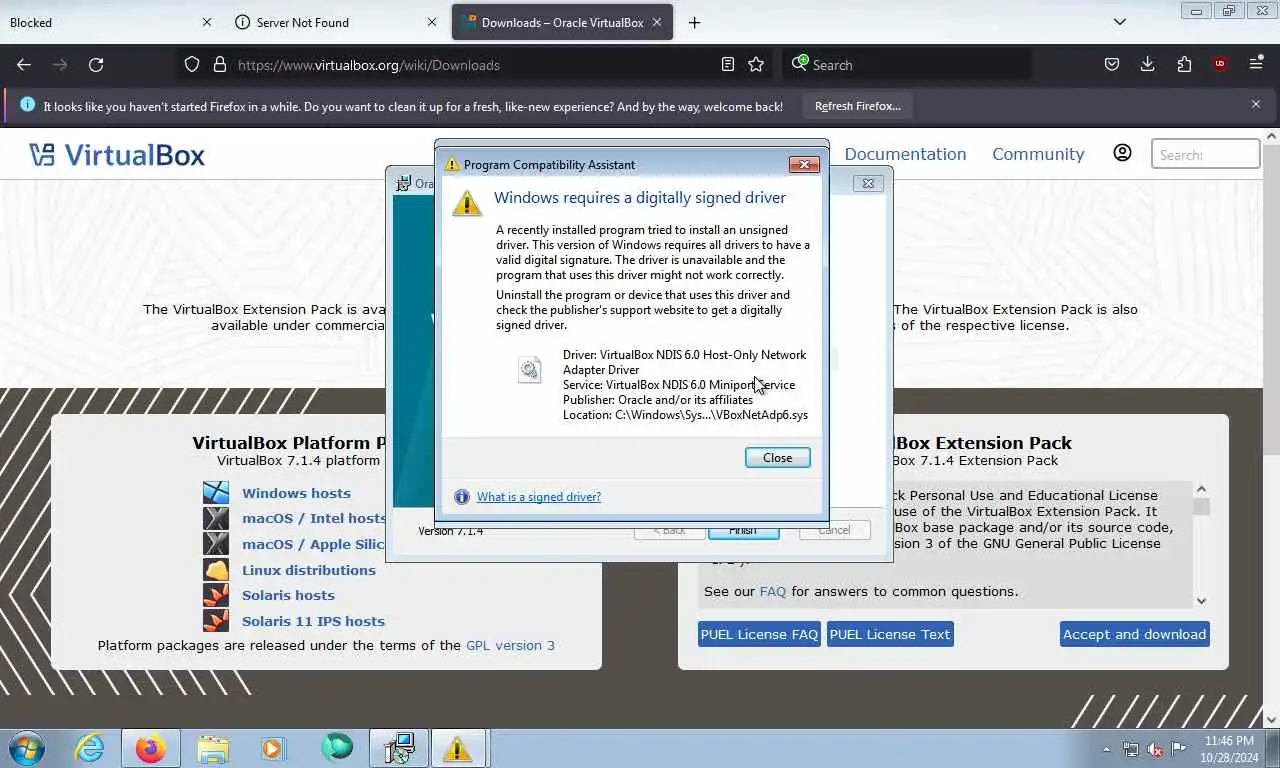Screen dimensions: 1280x768
Task: Click the page scrollbar down arrow
Action: pos(1272,719)
